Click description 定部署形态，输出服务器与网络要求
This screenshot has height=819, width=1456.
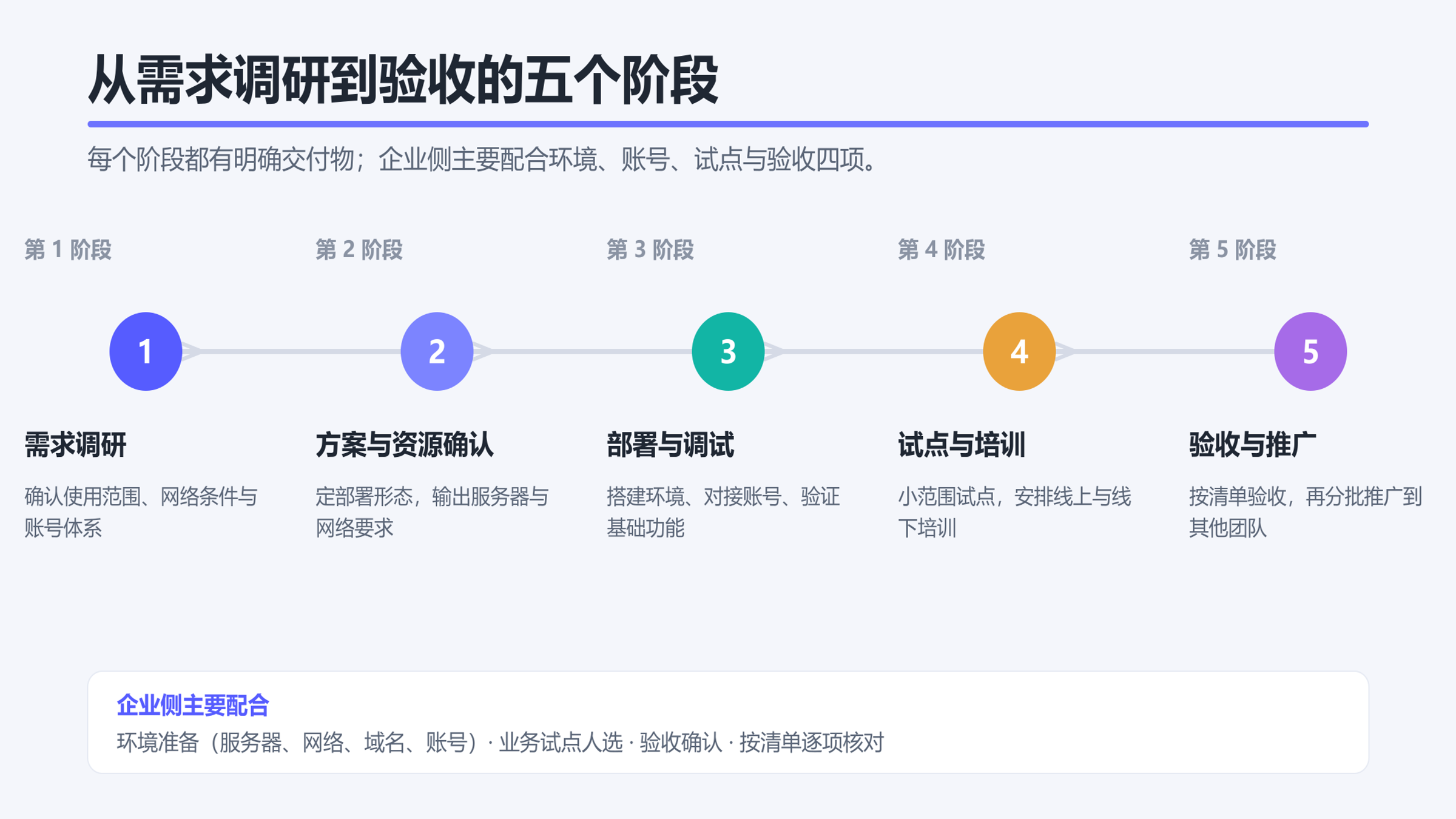click(433, 512)
